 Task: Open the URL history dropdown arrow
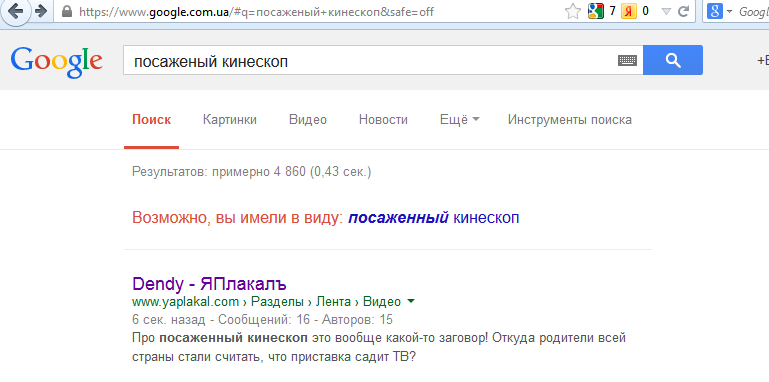tap(666, 12)
